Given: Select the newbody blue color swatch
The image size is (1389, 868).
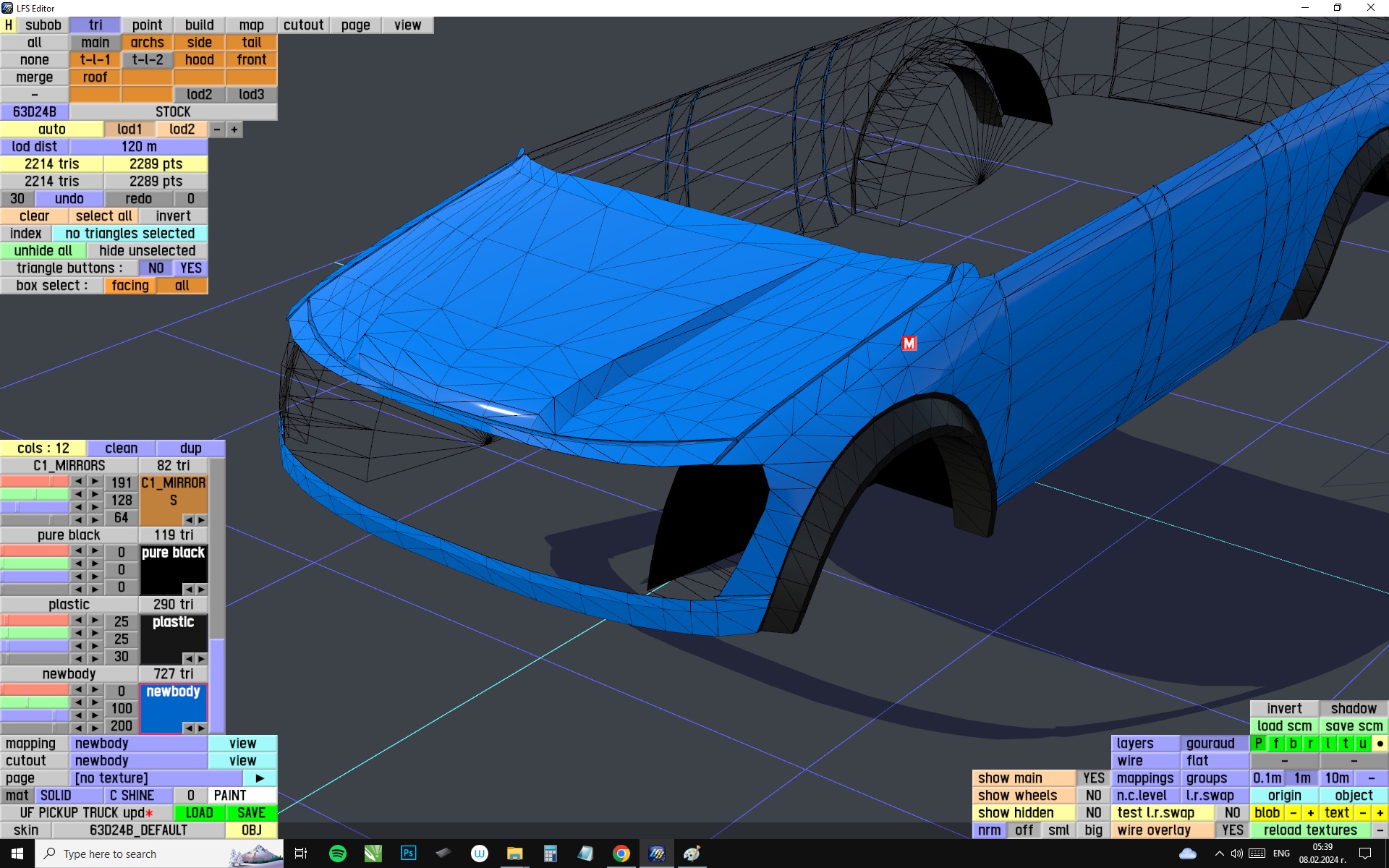Looking at the screenshot, I should (173, 709).
